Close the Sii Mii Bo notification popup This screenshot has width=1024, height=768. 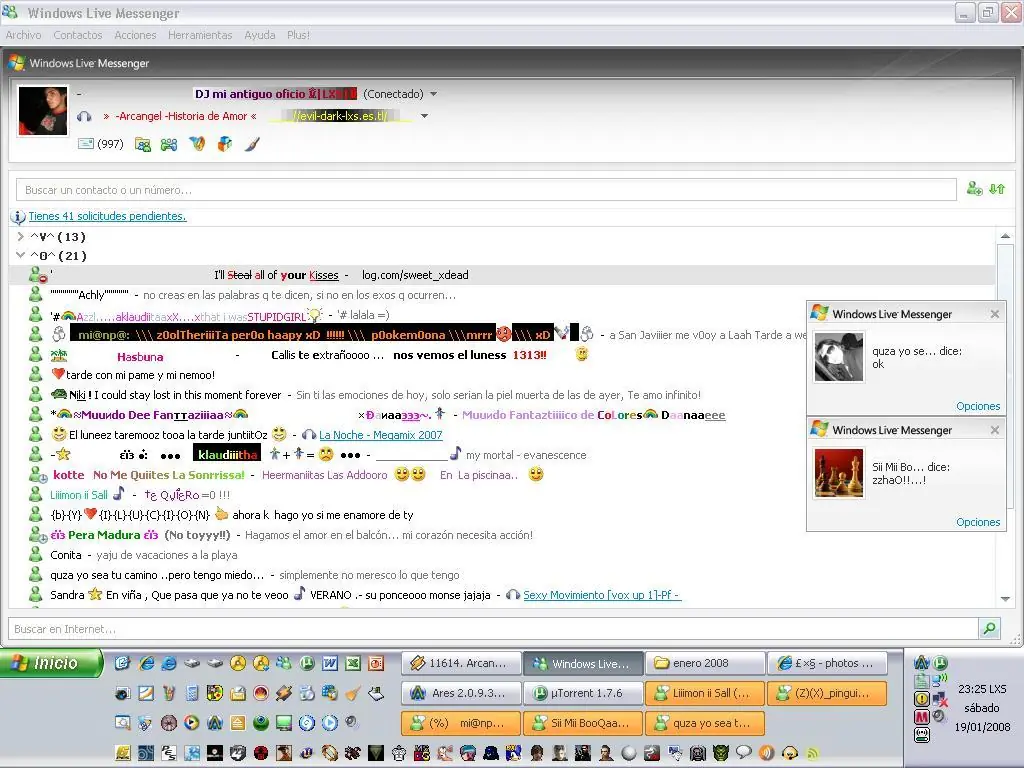[x=995, y=430]
